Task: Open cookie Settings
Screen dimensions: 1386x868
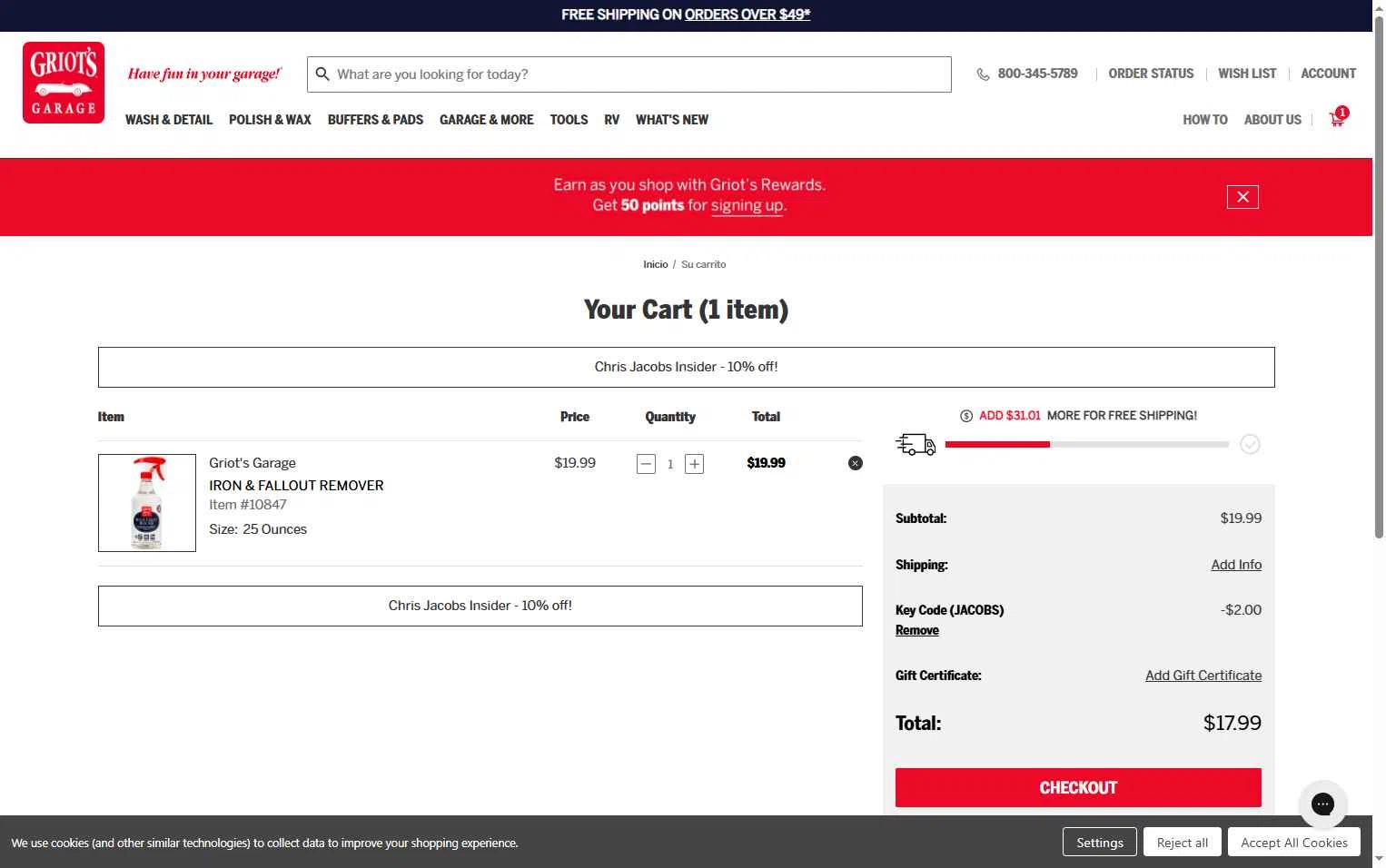Action: pyautogui.click(x=1100, y=843)
